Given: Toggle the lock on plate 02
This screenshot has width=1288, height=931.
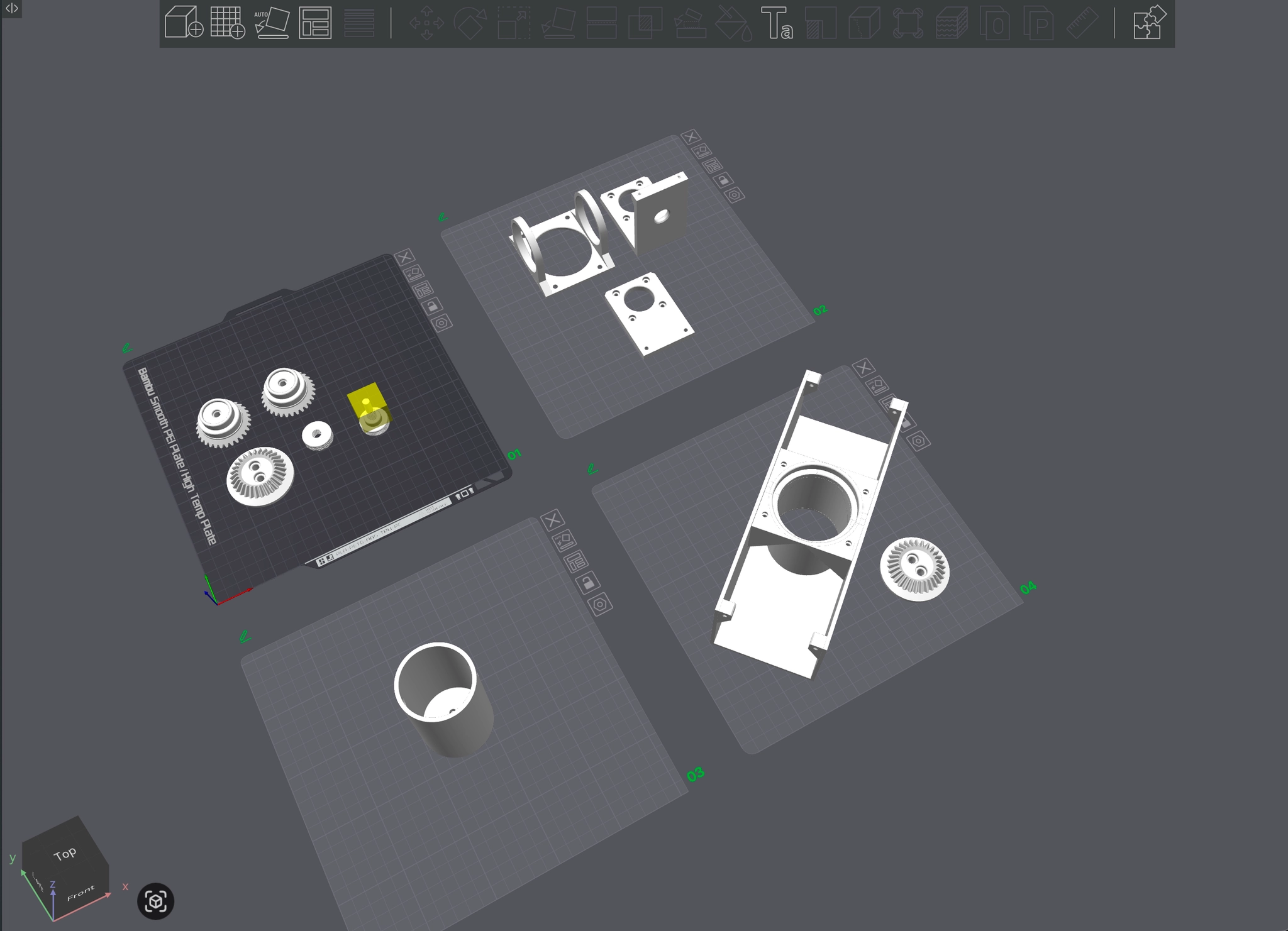Looking at the screenshot, I should point(723,180).
